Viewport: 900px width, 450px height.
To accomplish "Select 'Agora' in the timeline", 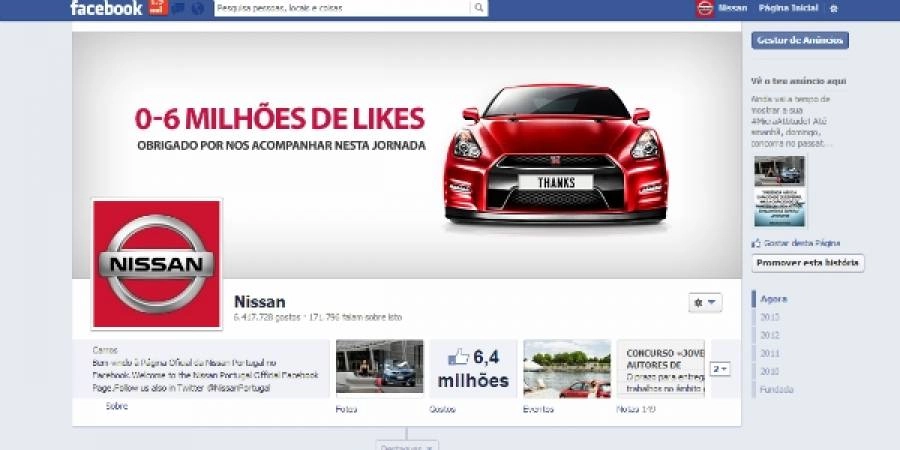I will 773,299.
